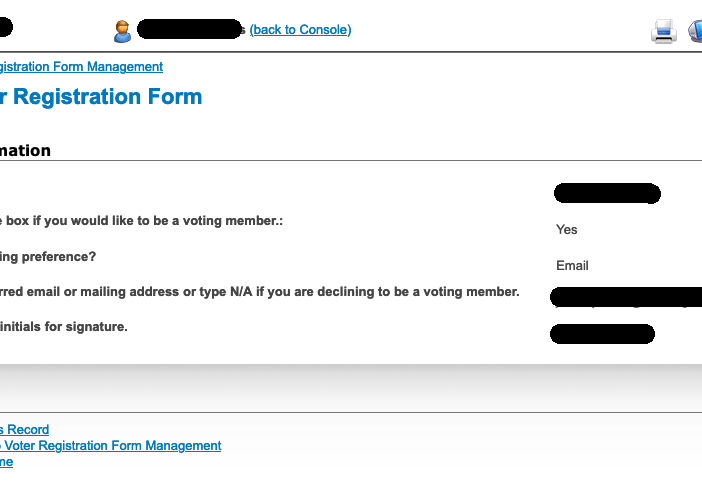Viewport: 702px width, 487px height.
Task: Click the redacted value above 'Yes'
Action: coord(607,193)
